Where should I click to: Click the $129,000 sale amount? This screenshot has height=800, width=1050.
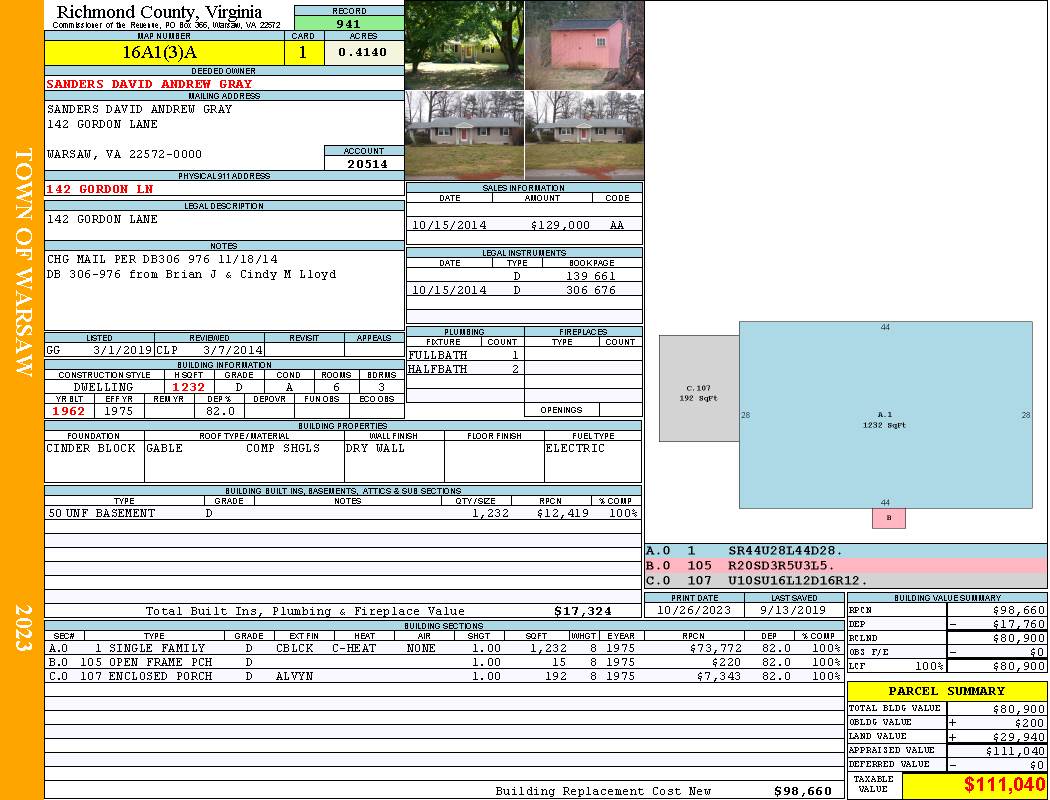560,226
